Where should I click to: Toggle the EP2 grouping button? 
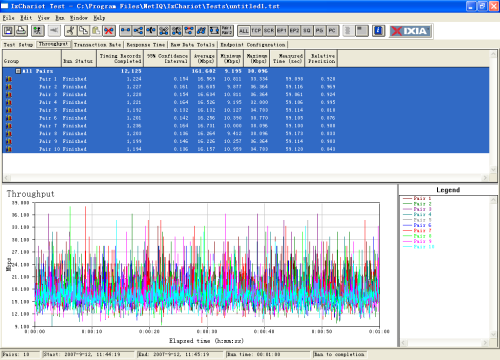click(x=294, y=31)
